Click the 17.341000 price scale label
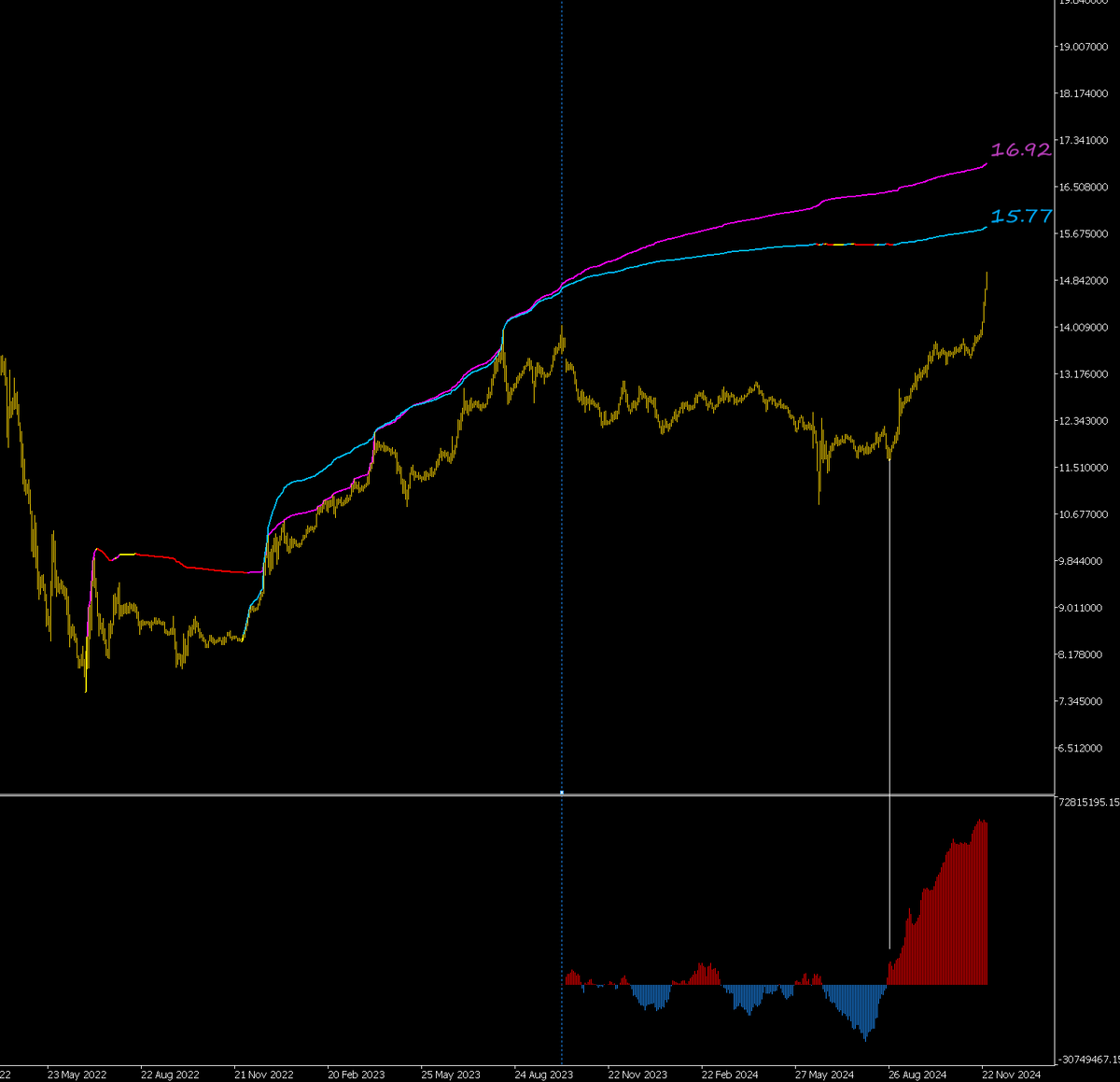The image size is (1120, 1082). coord(1083,140)
